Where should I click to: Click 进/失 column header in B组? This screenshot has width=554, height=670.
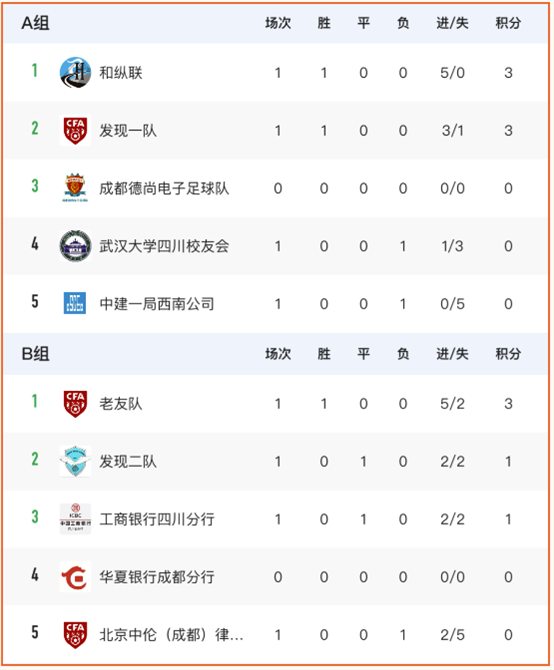(452, 354)
